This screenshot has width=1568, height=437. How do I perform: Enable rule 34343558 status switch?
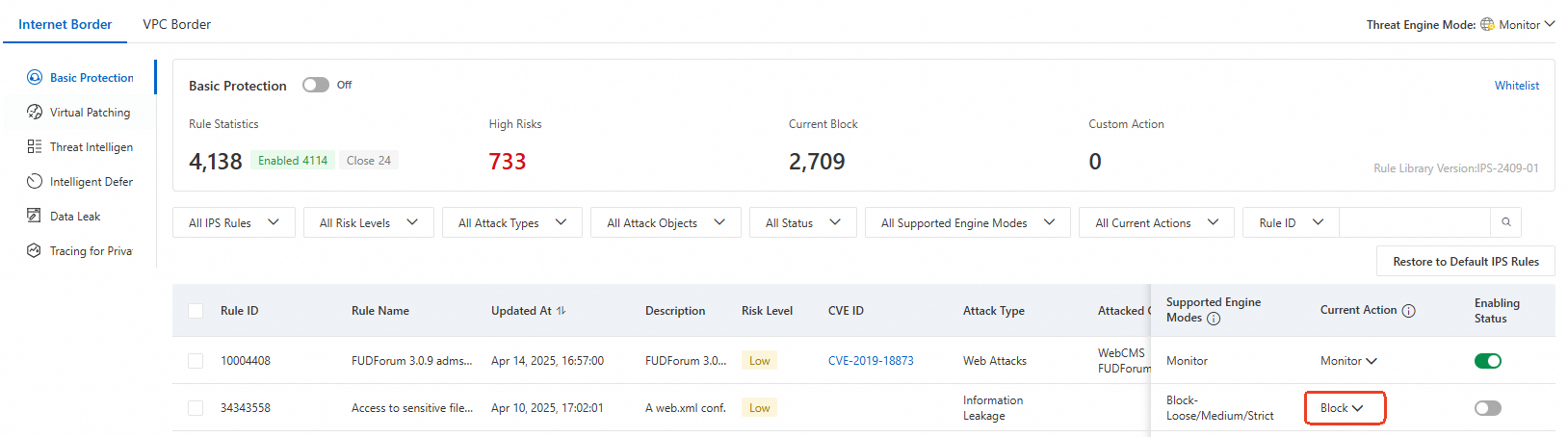1488,408
